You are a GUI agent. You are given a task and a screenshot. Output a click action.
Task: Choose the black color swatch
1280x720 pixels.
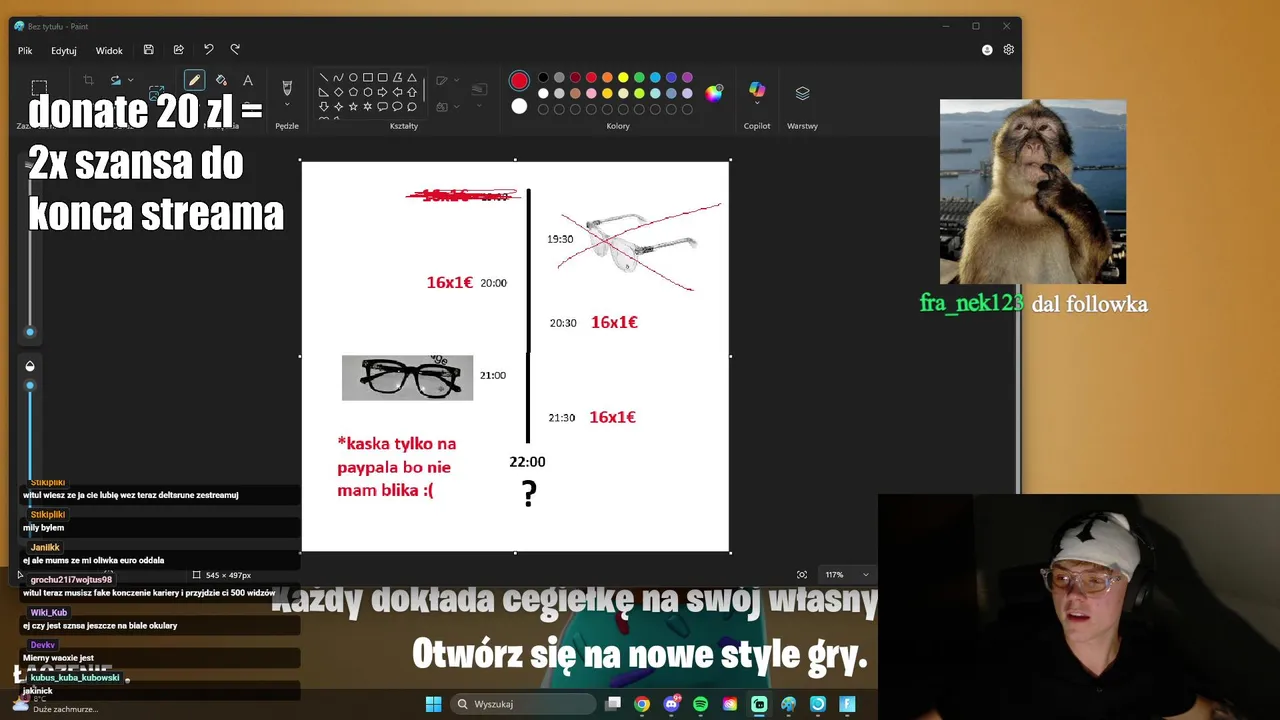[543, 77]
